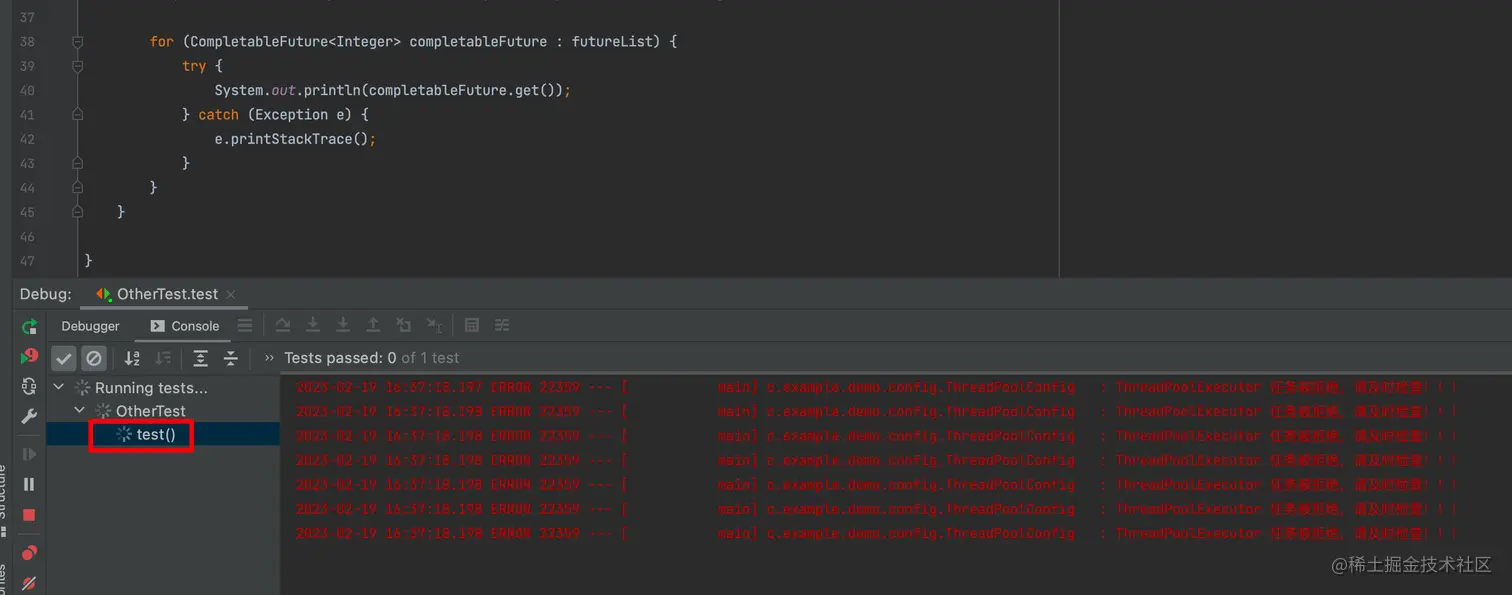This screenshot has width=1512, height=595.
Task: Click gutter line number 42
Action: point(27,139)
